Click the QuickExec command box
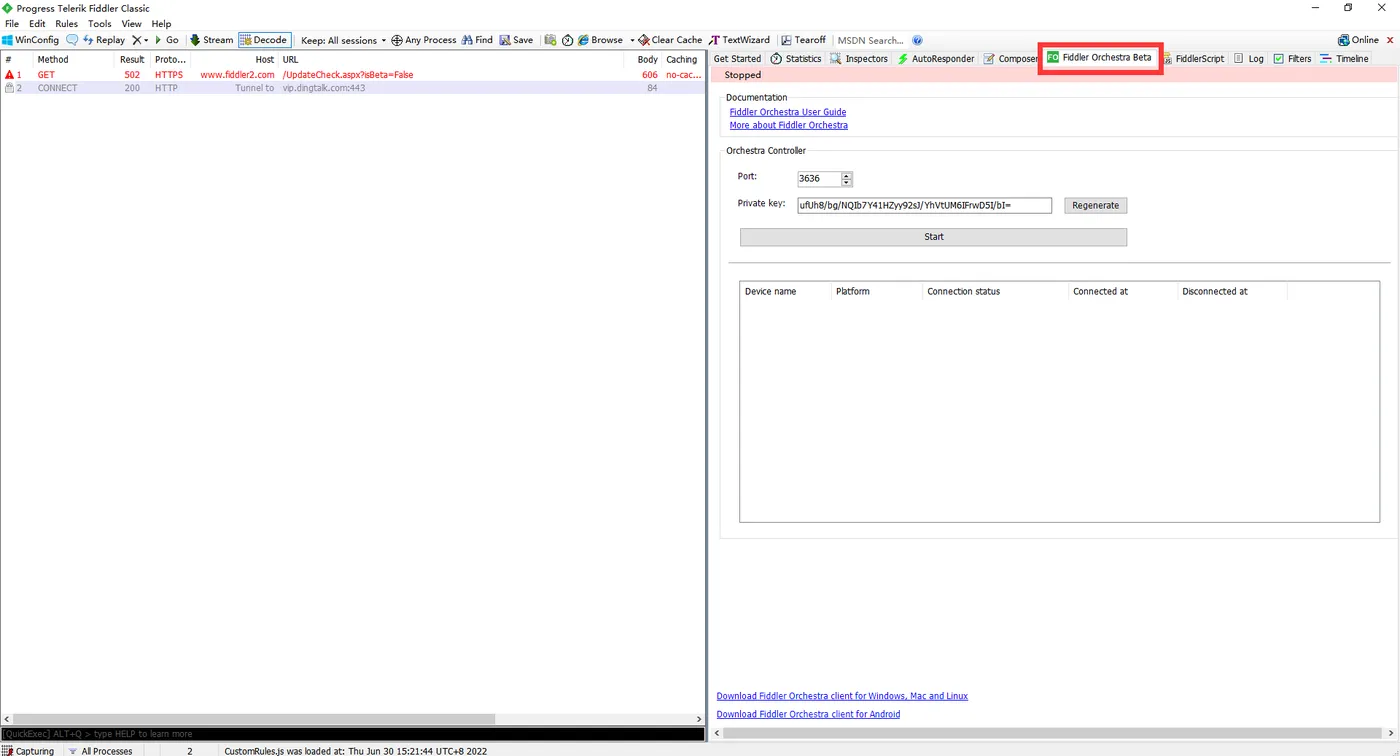 (x=352, y=734)
